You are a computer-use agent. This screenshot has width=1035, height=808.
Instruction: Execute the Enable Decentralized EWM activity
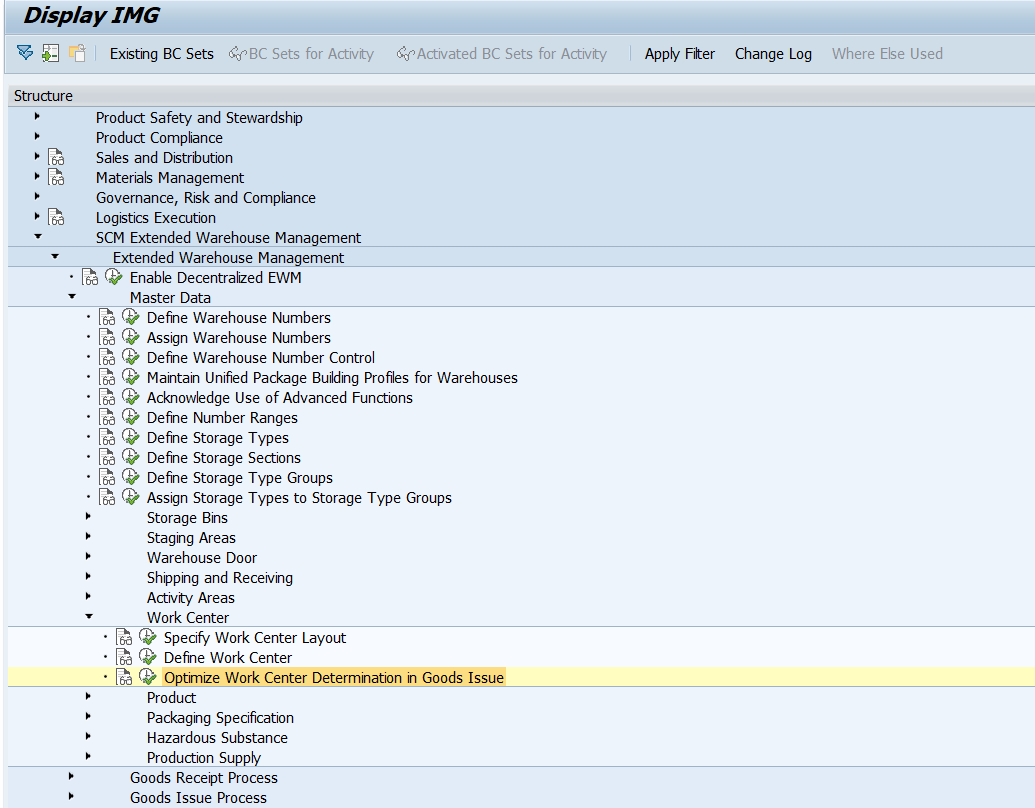click(114, 277)
